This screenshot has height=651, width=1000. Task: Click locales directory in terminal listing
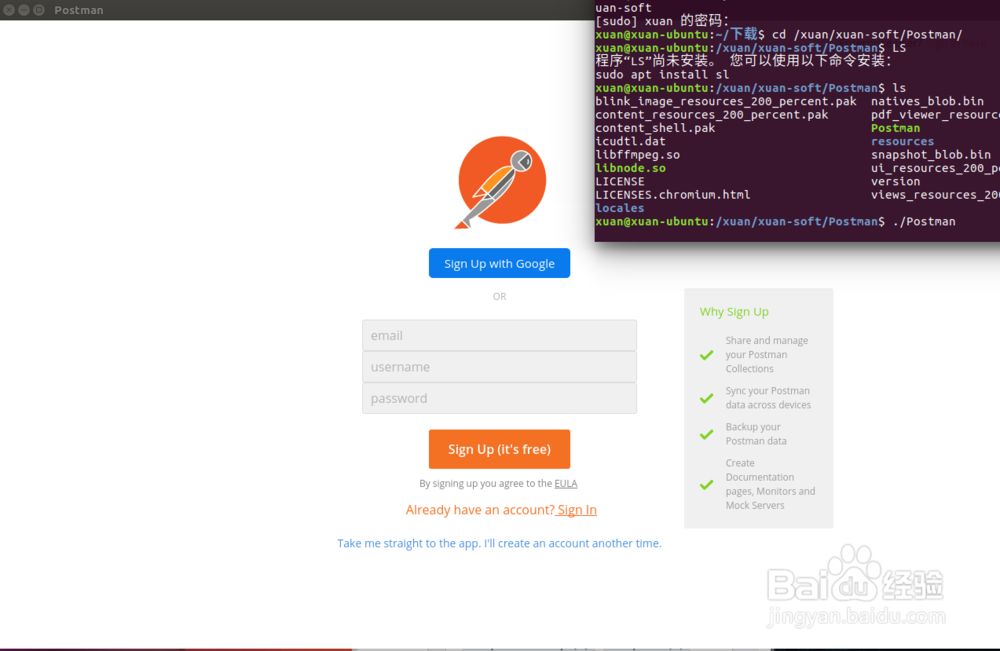(x=620, y=208)
